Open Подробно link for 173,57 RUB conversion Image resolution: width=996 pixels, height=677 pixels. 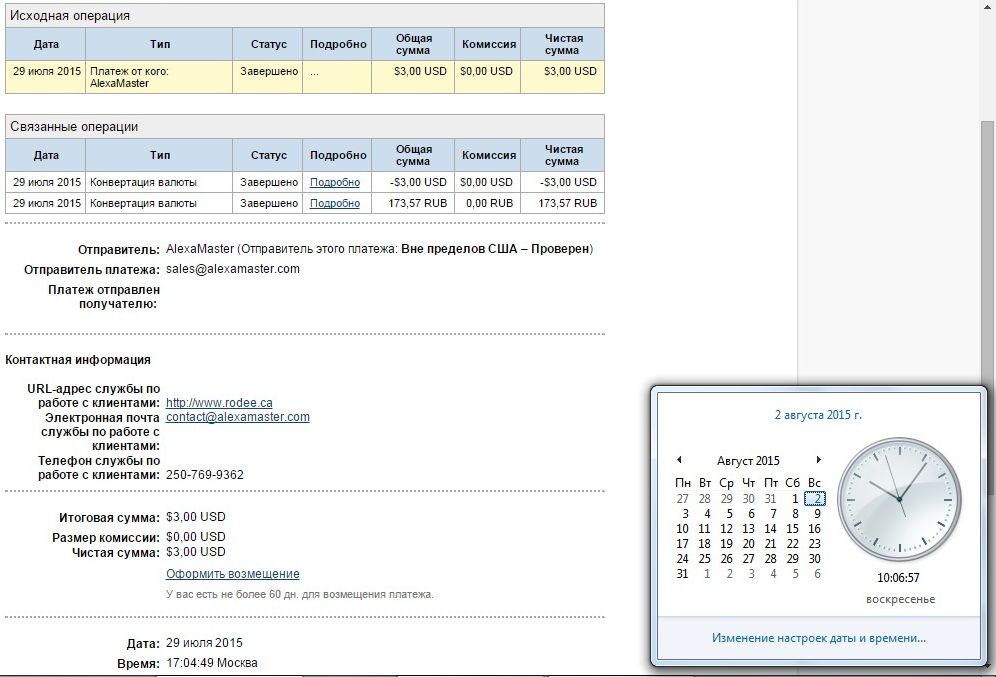334,203
